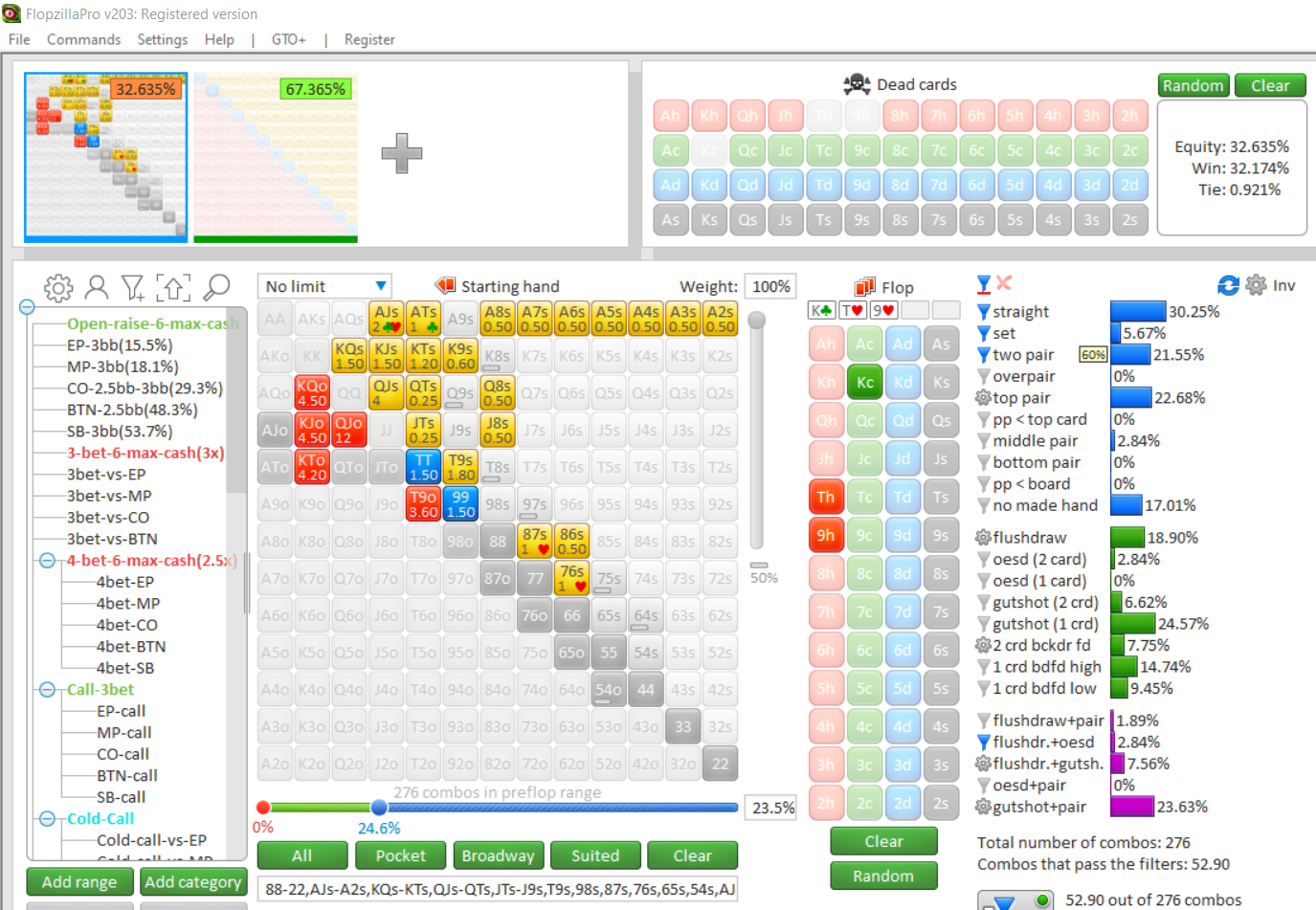Collapse the Cold-Call tree node
This screenshot has height=910, width=1316.
pos(47,819)
